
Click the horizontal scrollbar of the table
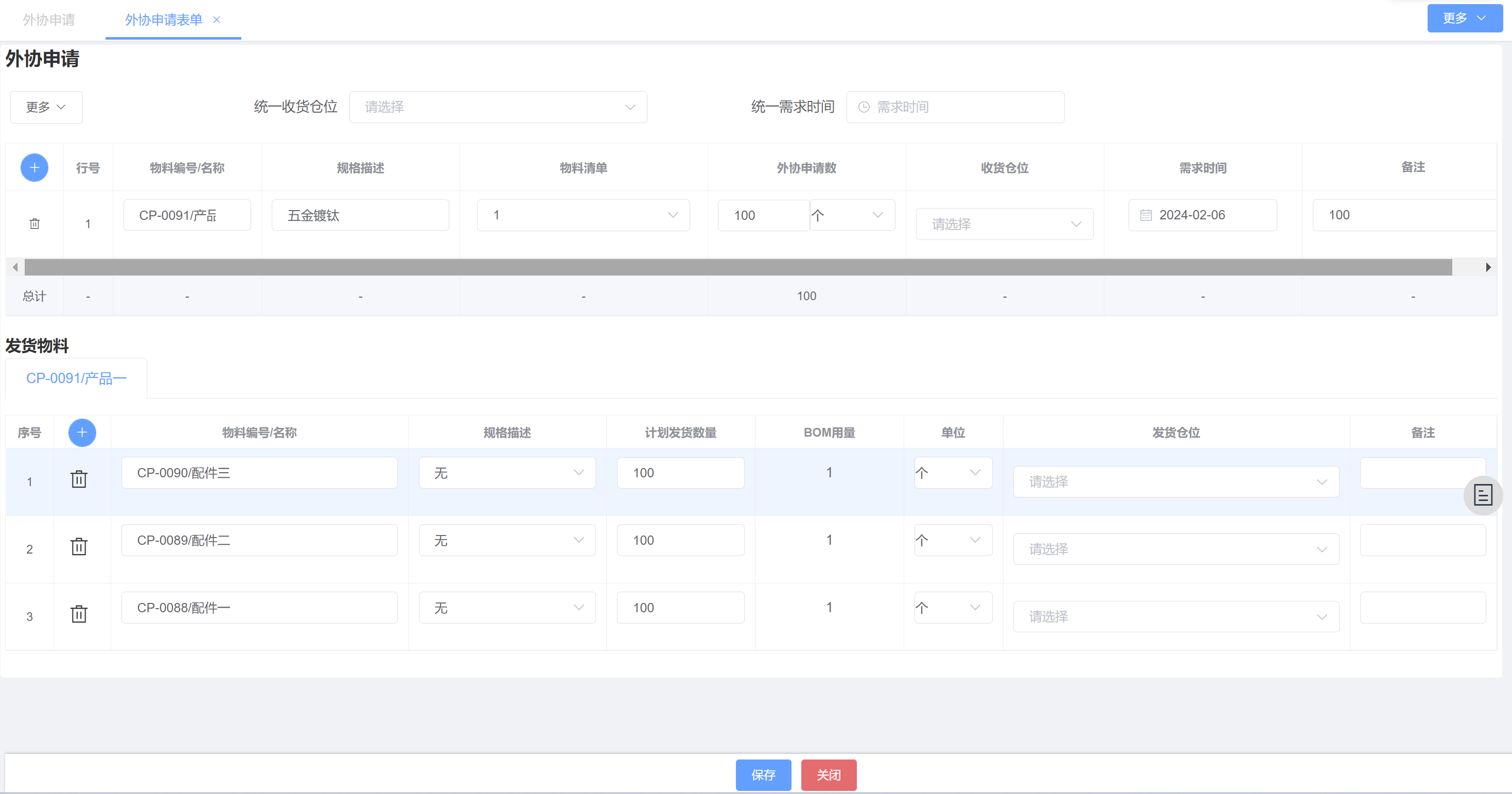pyautogui.click(x=738, y=267)
